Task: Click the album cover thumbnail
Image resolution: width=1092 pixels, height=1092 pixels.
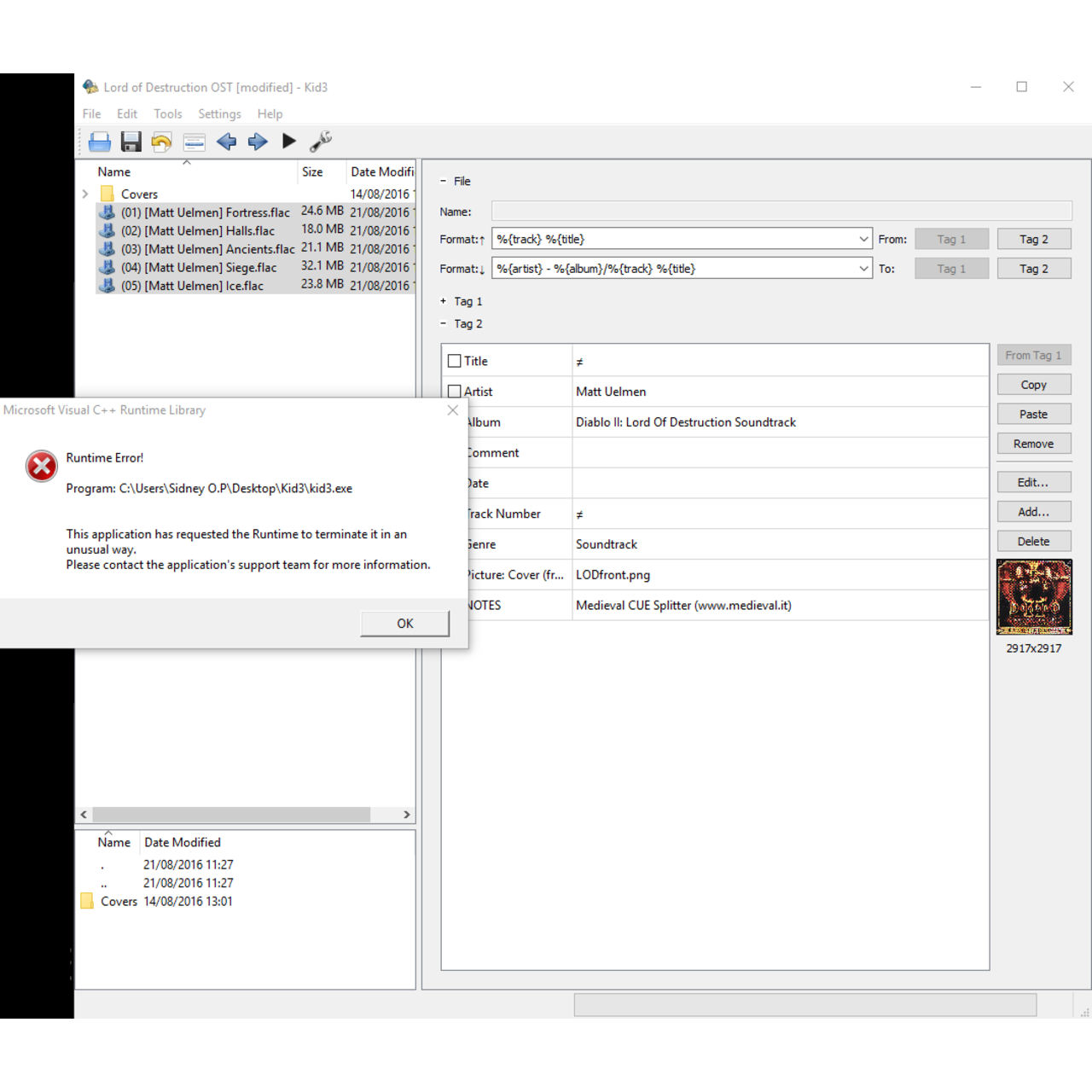Action: click(x=1034, y=597)
